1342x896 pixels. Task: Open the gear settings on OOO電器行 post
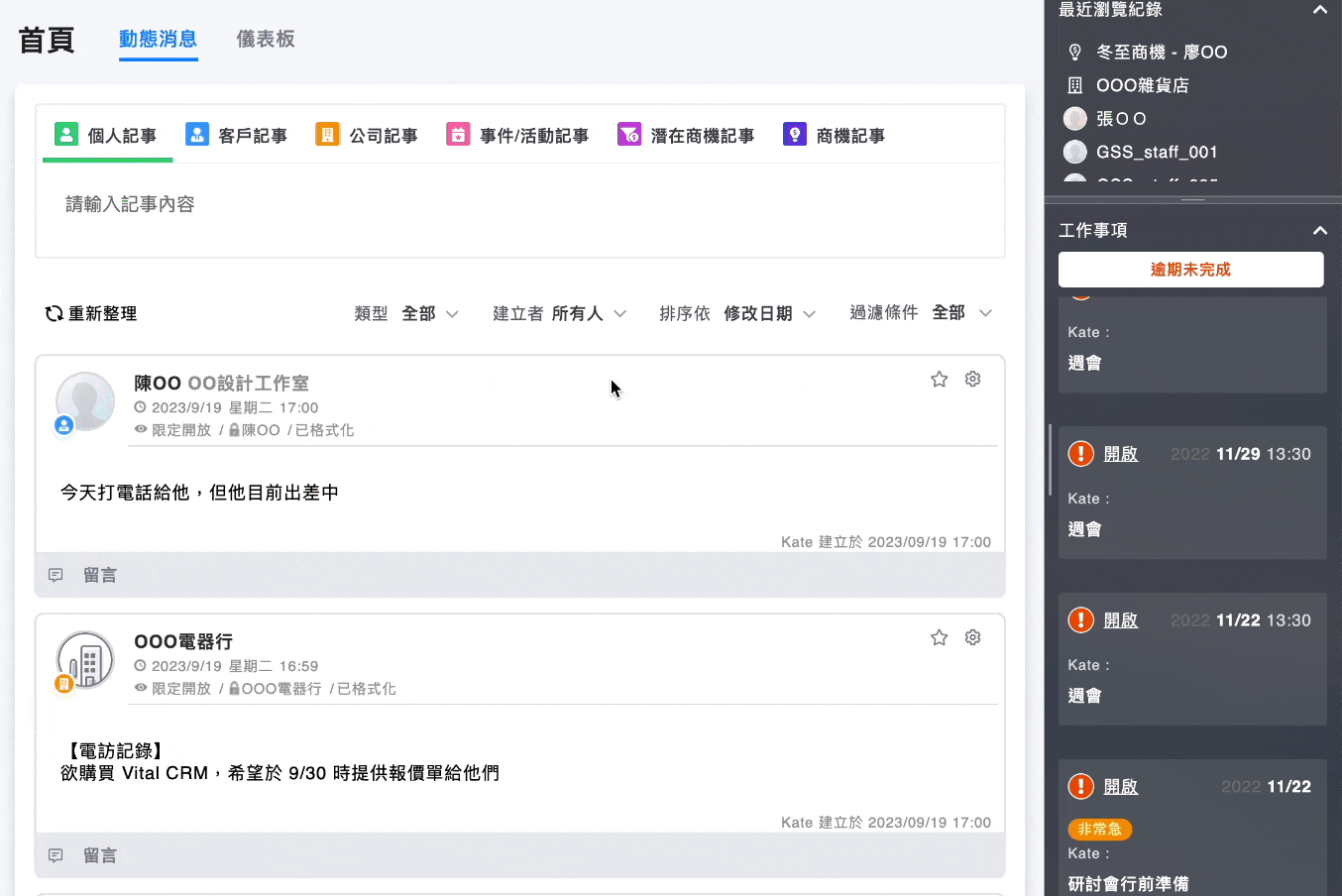click(972, 637)
